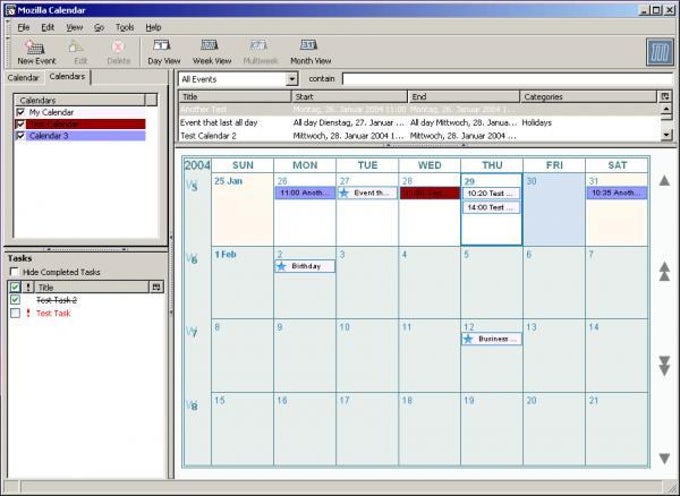The image size is (680, 496).
Task: Click the Mozilla throbber logo icon
Action: point(660,52)
